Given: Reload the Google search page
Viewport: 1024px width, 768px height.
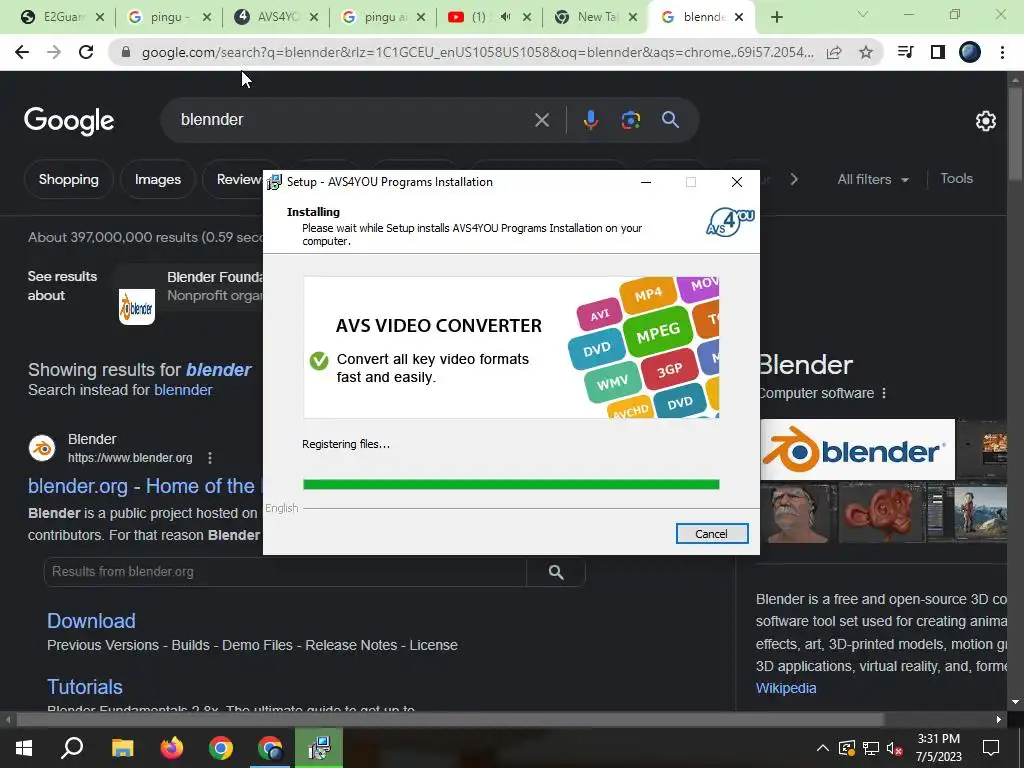Looking at the screenshot, I should [x=86, y=52].
